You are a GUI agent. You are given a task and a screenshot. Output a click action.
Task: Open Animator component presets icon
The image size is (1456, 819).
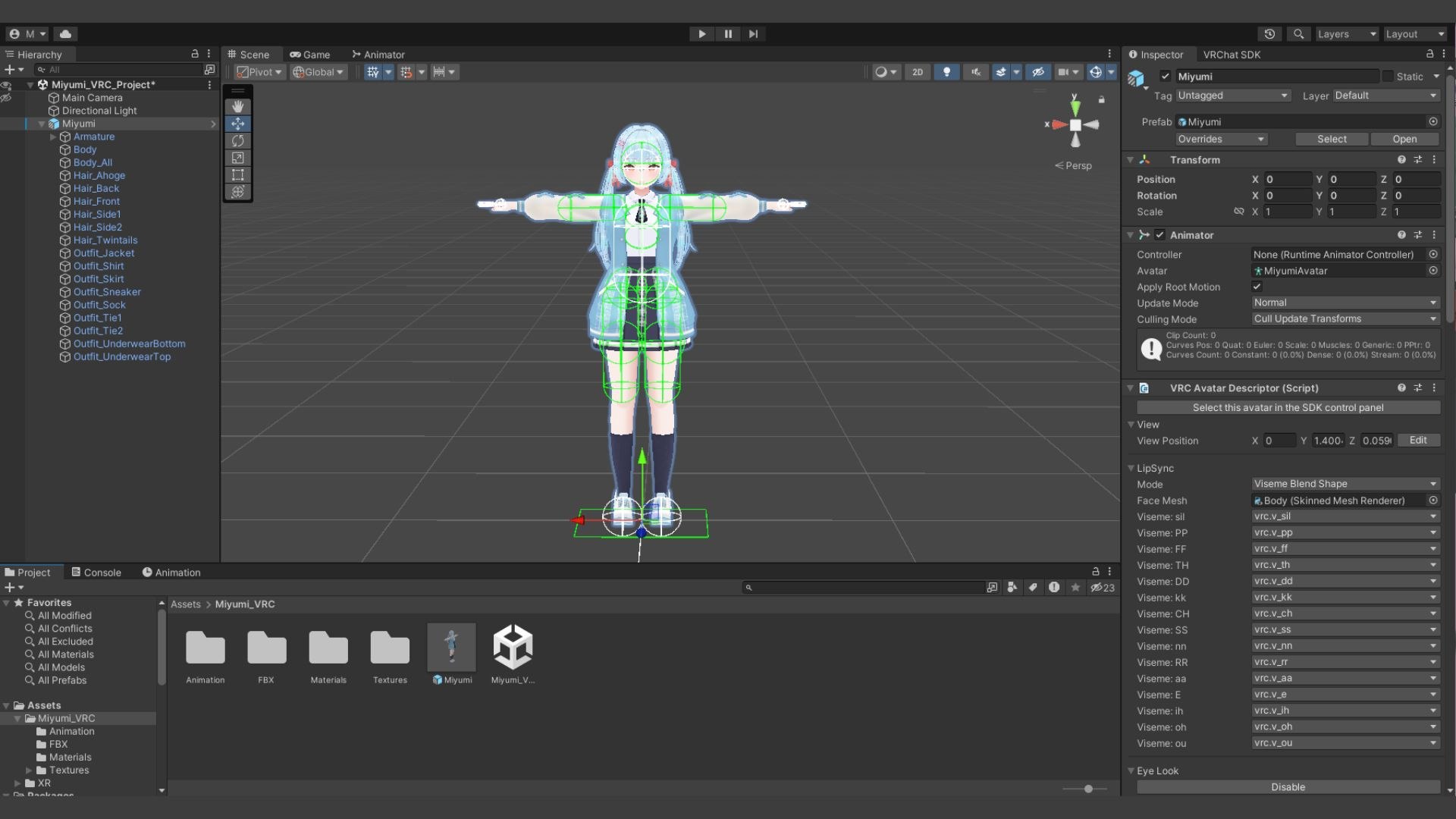tap(1417, 235)
